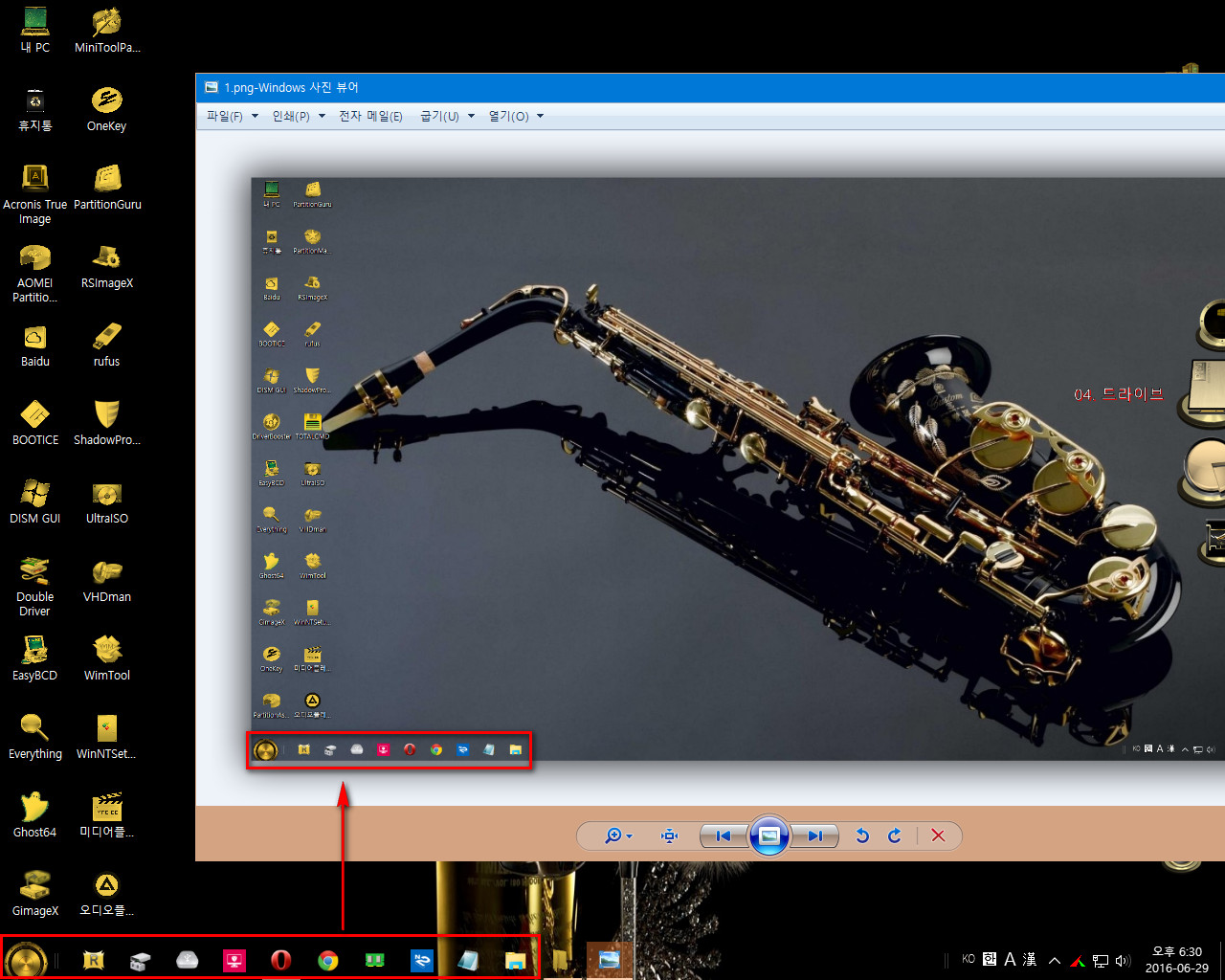Rotate the image counterclockwise

[862, 835]
